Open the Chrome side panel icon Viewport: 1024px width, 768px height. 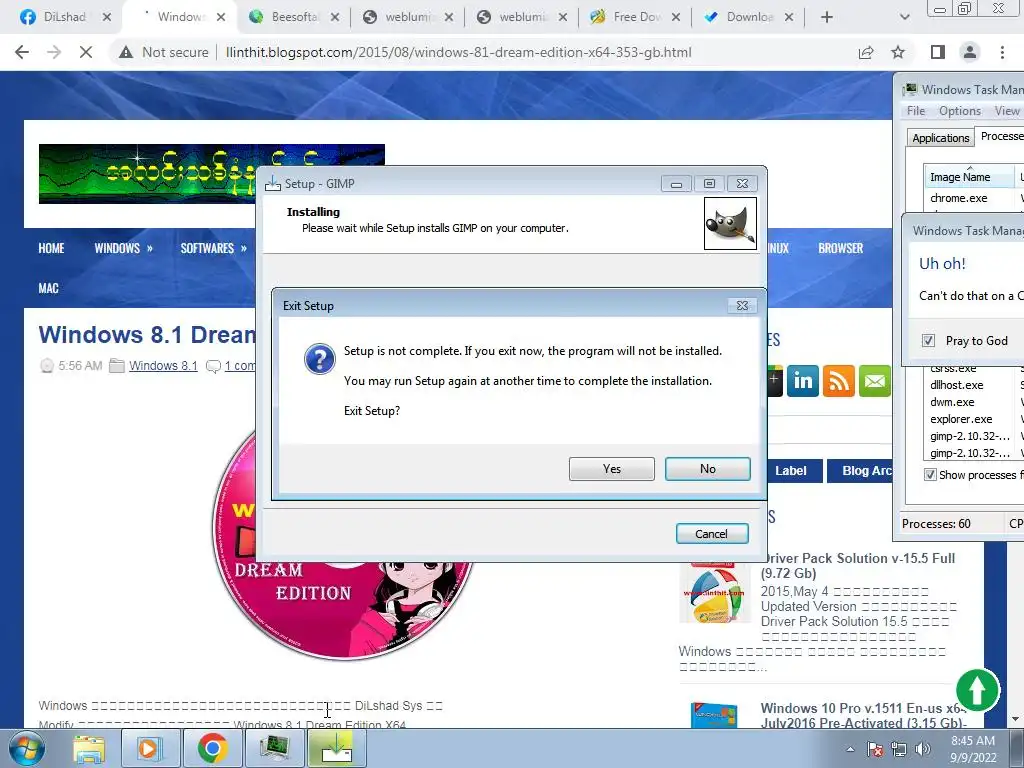coord(938,52)
